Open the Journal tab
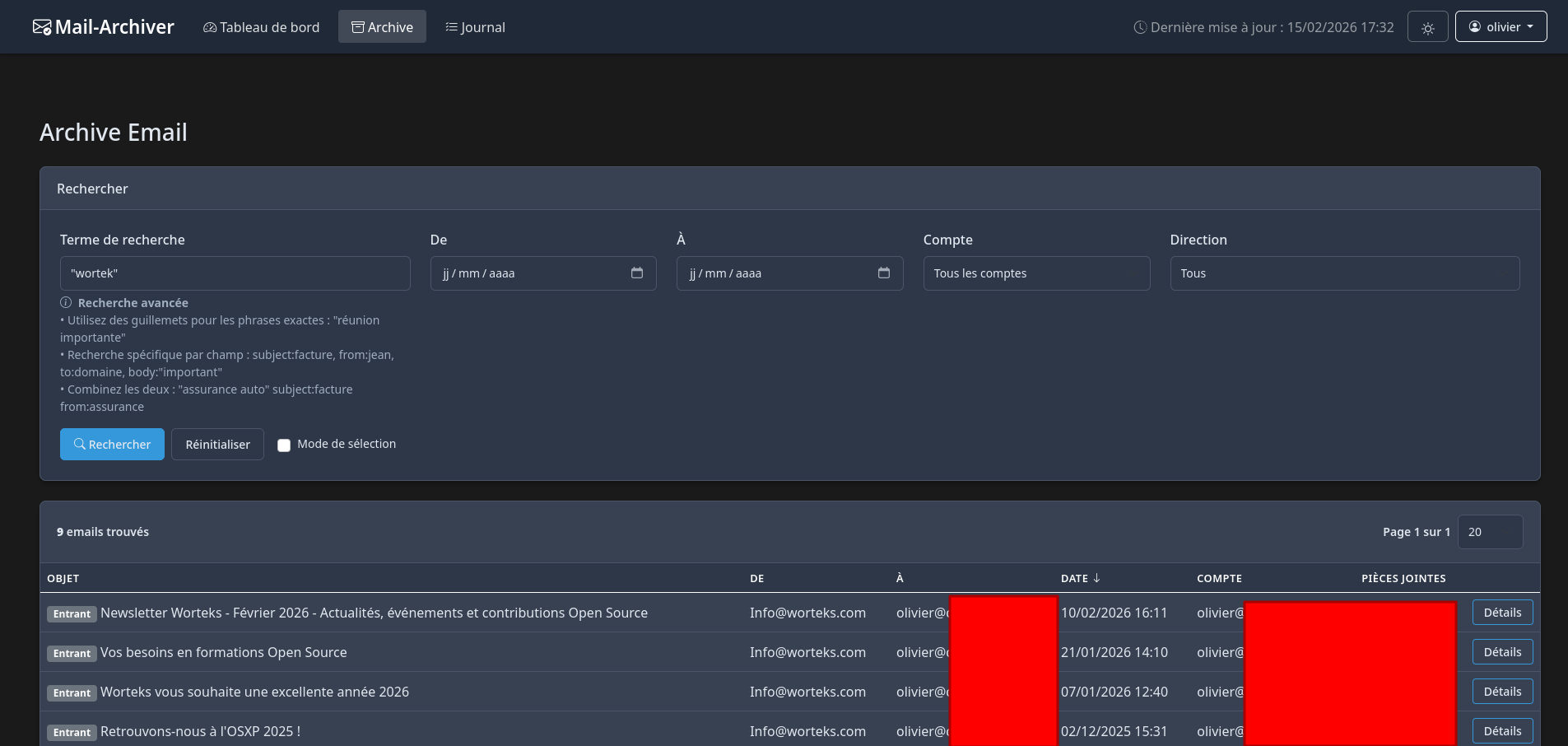Viewport: 1568px width, 746px height. (475, 27)
